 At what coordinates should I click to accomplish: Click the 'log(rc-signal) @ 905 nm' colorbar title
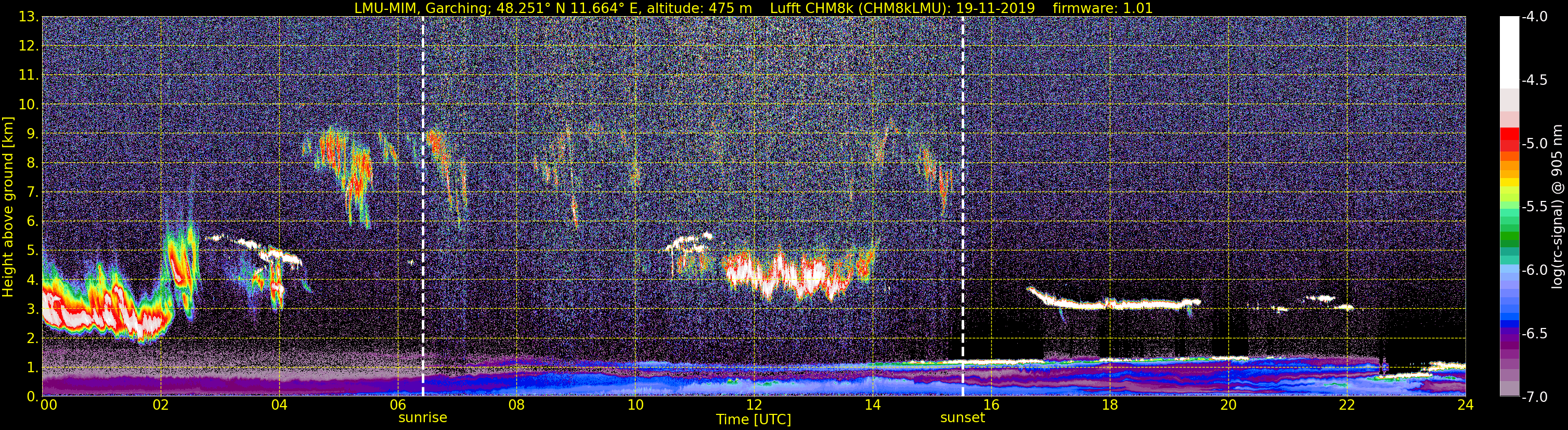(1557, 207)
